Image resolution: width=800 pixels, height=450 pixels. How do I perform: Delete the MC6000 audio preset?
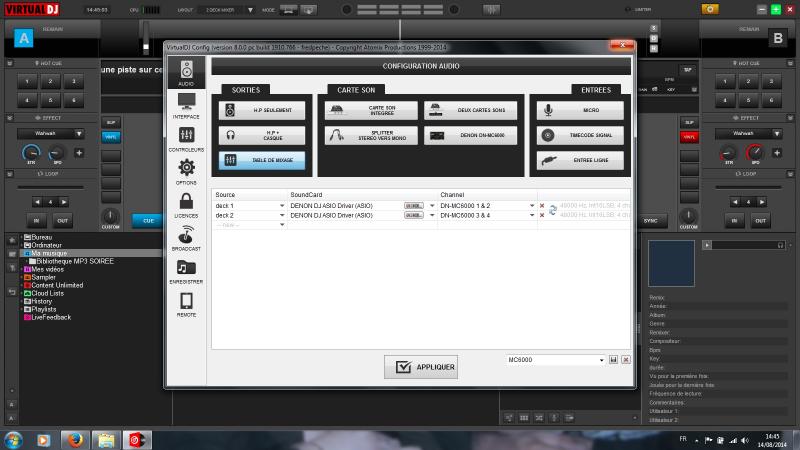(626, 360)
